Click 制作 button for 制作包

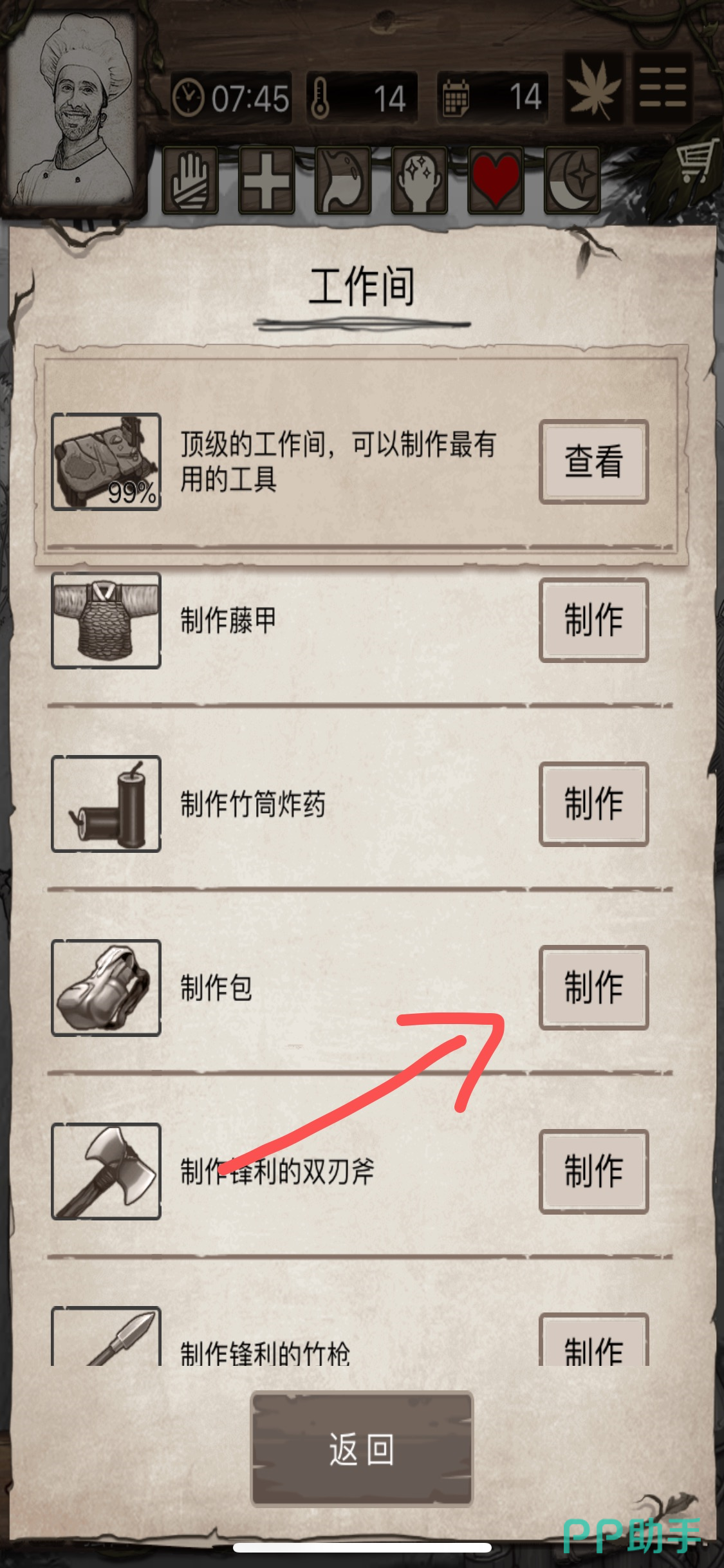tap(593, 987)
